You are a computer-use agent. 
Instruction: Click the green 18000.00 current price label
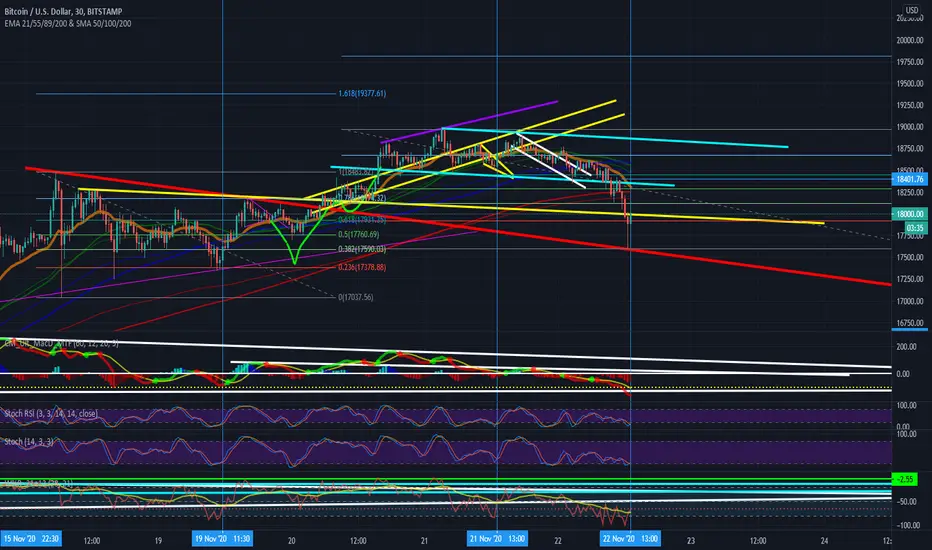point(909,214)
